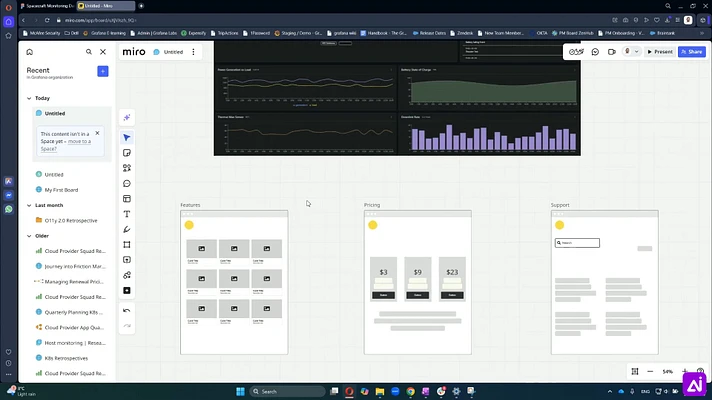Select the Pen drawing tool
Viewport: 712px width, 400px height.
pos(127,229)
